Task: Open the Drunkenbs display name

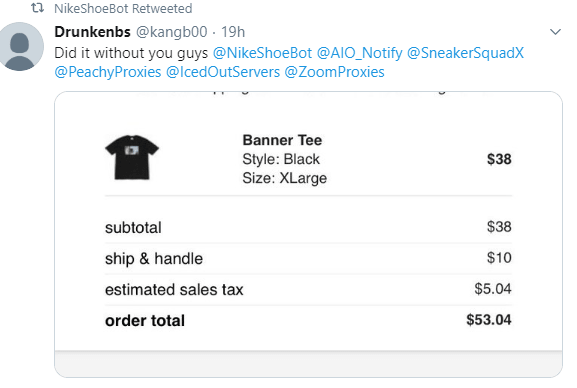Action: pos(92,32)
